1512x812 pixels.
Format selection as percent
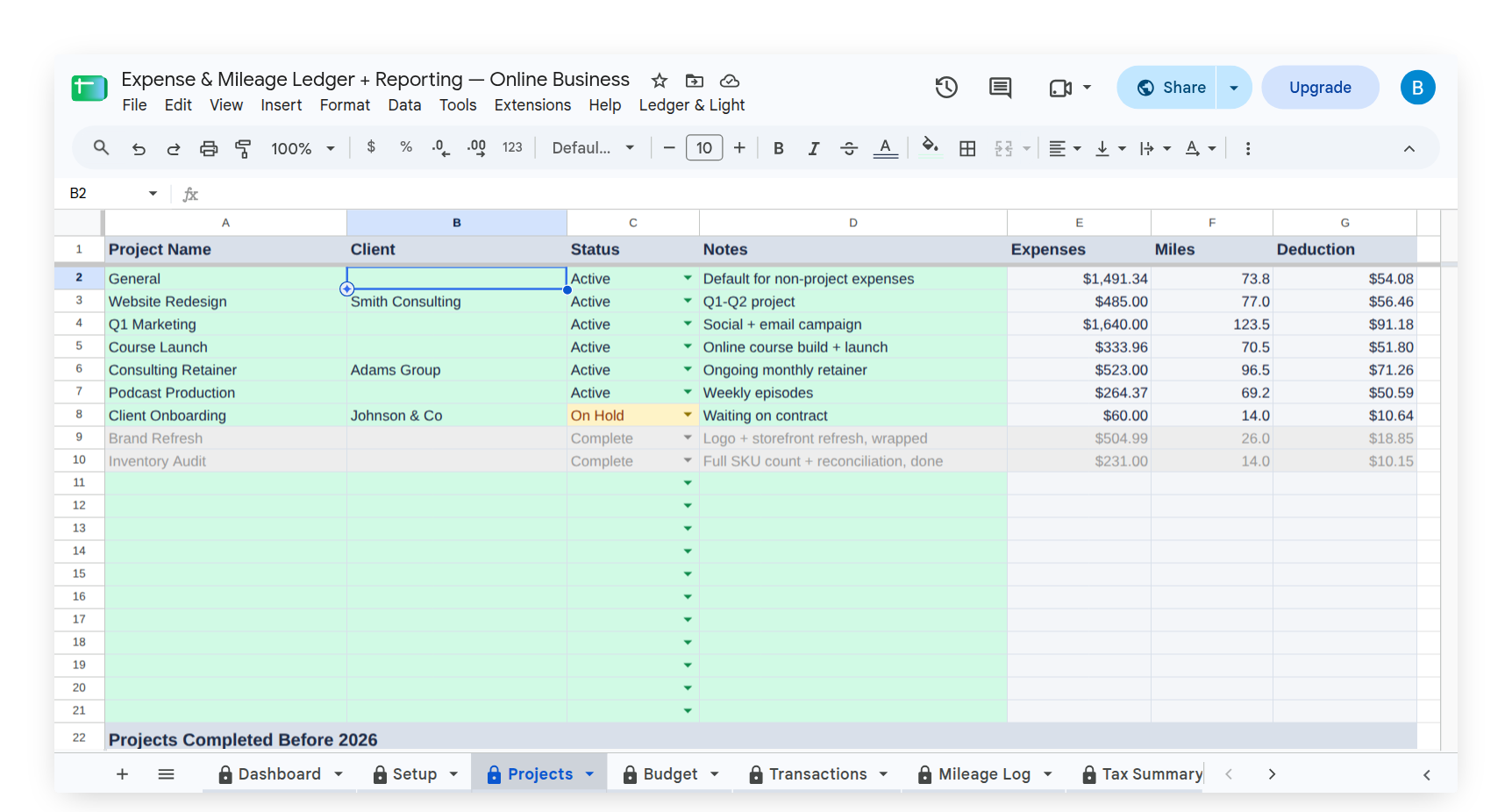click(406, 147)
